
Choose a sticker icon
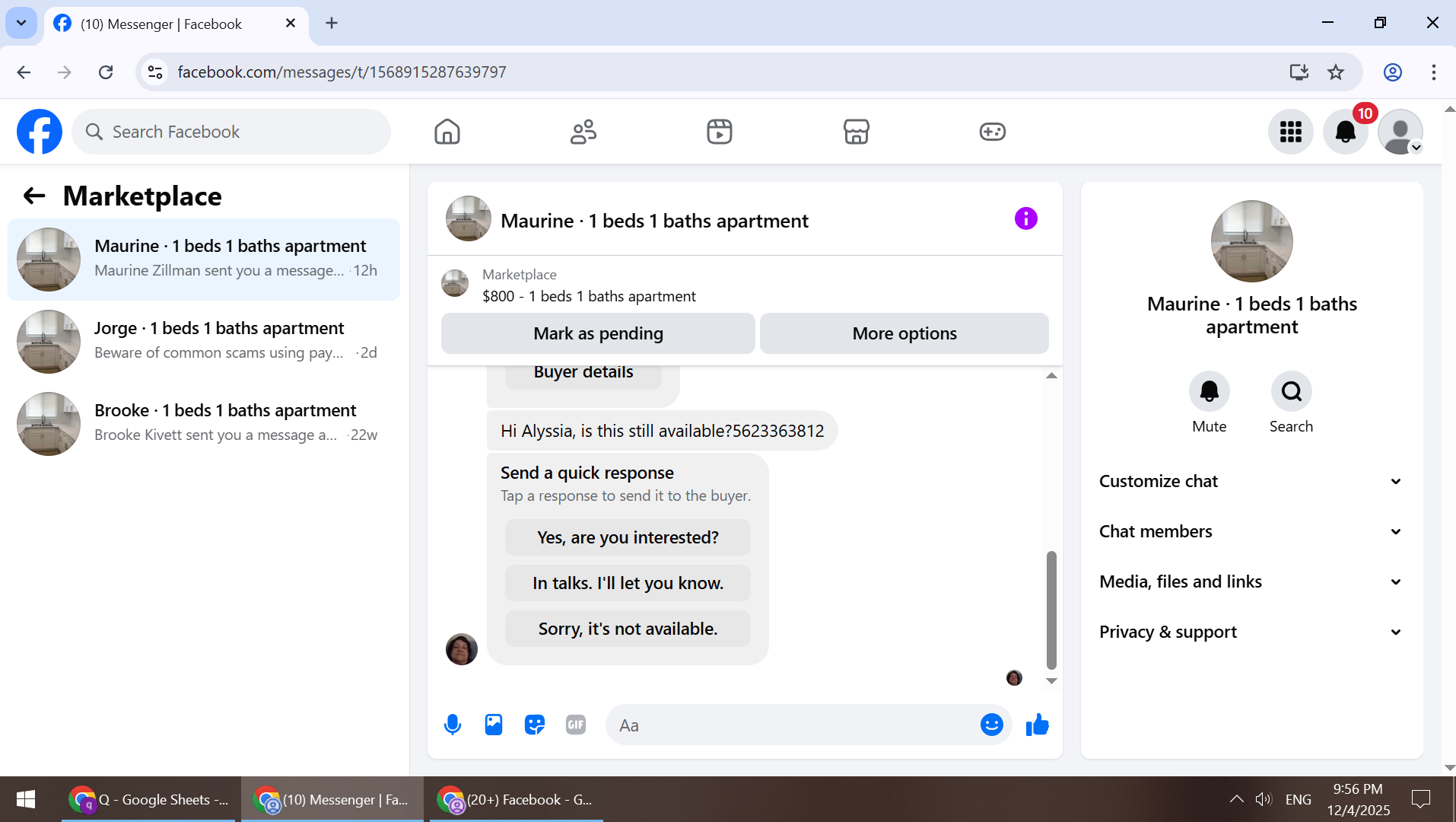[x=535, y=725]
